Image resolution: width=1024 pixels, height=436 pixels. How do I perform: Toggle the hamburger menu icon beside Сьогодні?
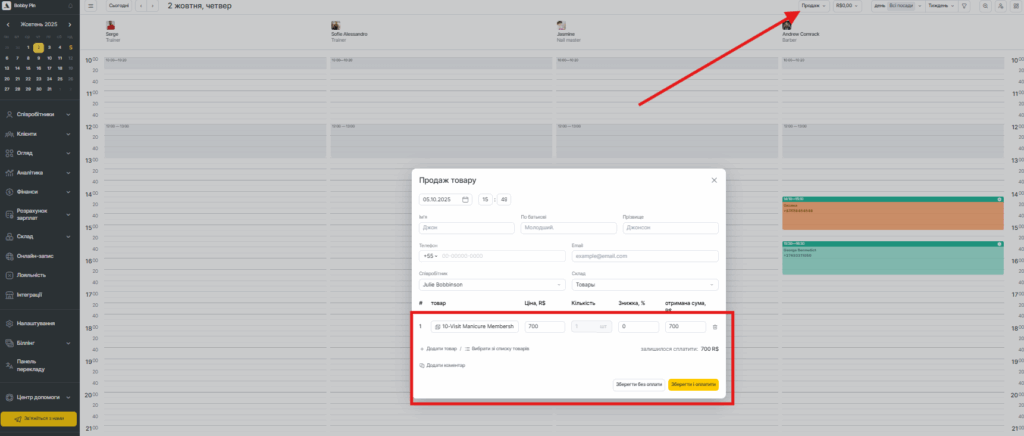click(x=91, y=6)
